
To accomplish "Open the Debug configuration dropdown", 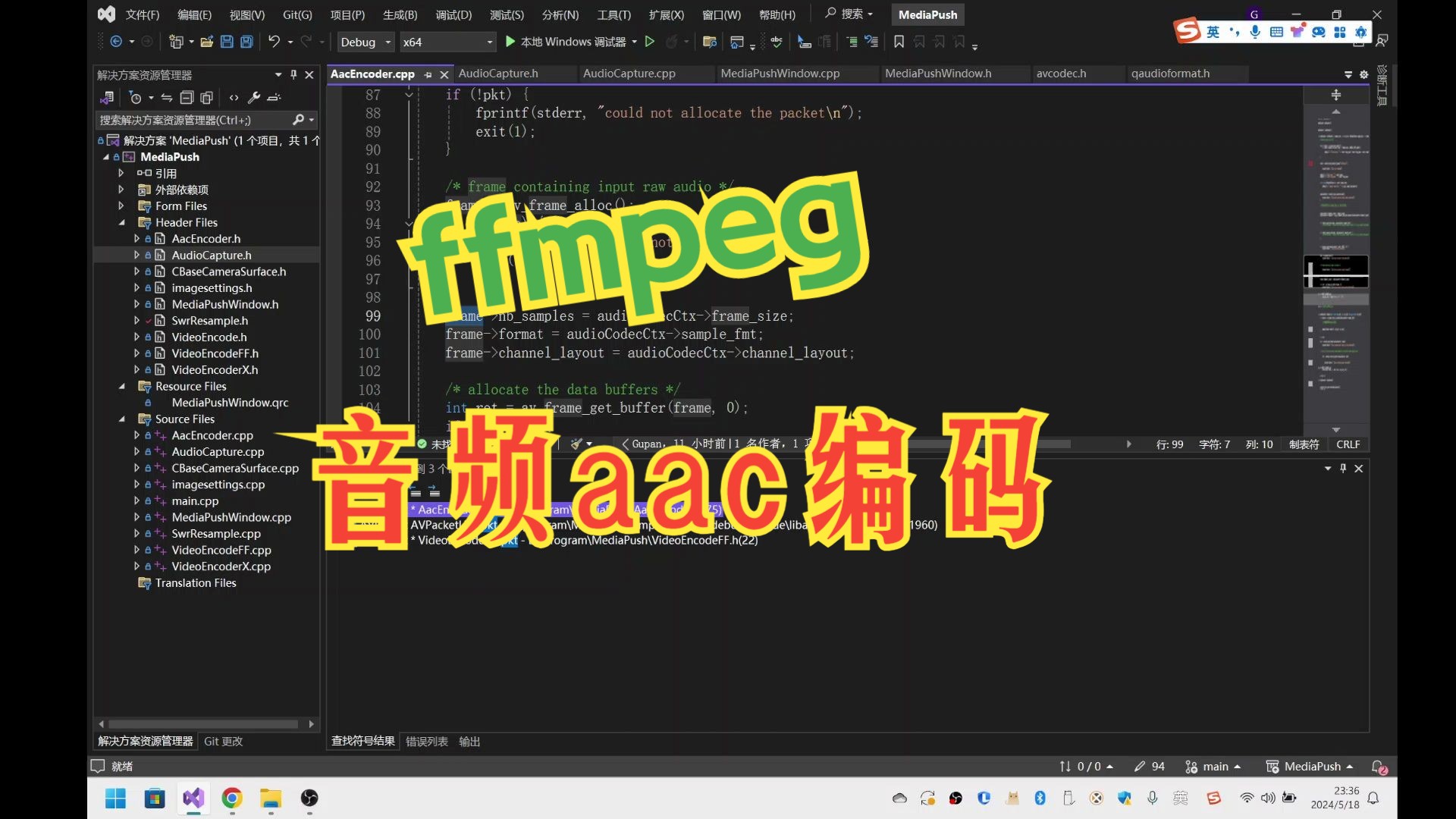I will click(x=366, y=42).
